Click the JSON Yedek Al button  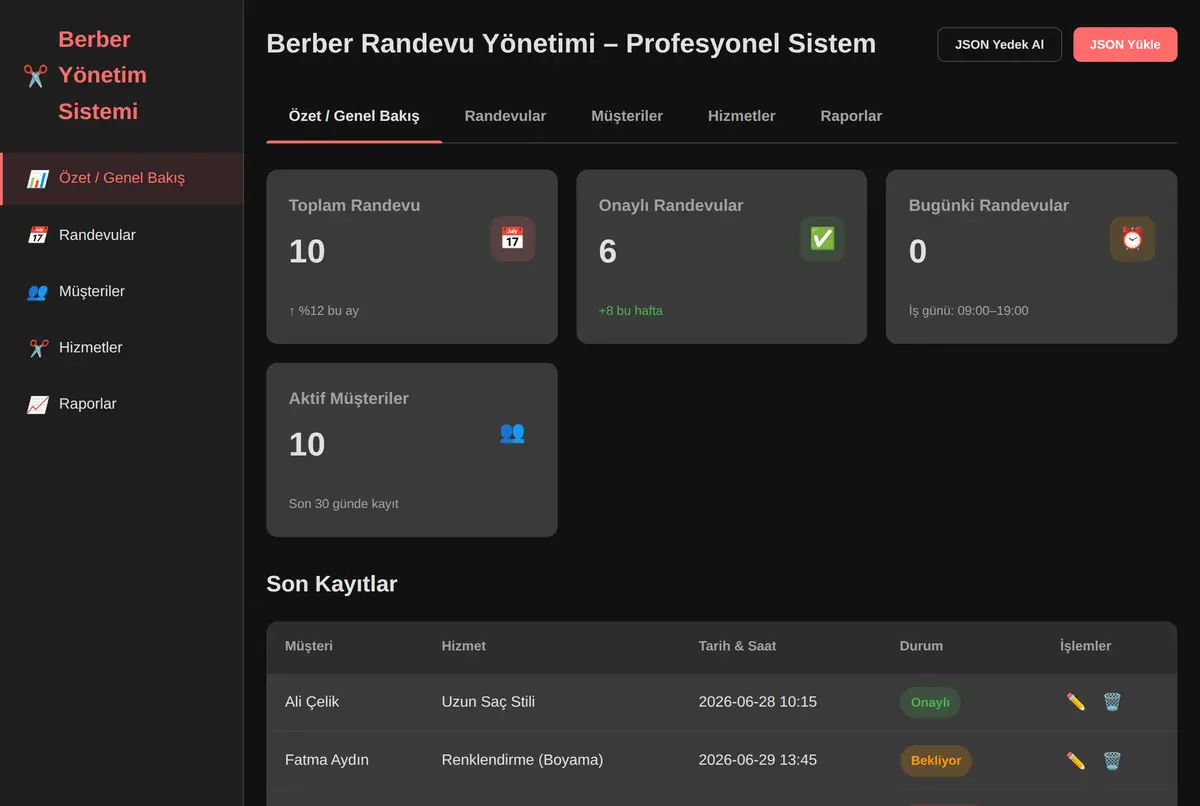1000,44
